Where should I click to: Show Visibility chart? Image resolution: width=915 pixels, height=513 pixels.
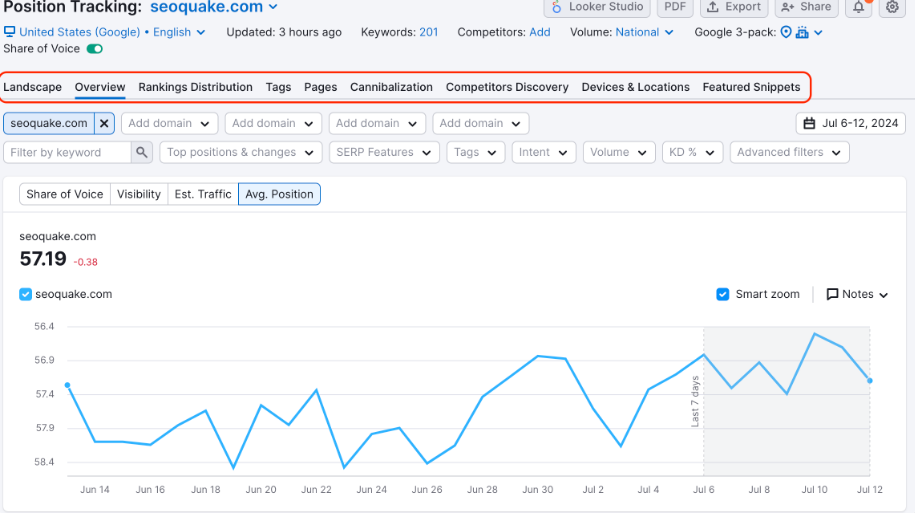(139, 194)
